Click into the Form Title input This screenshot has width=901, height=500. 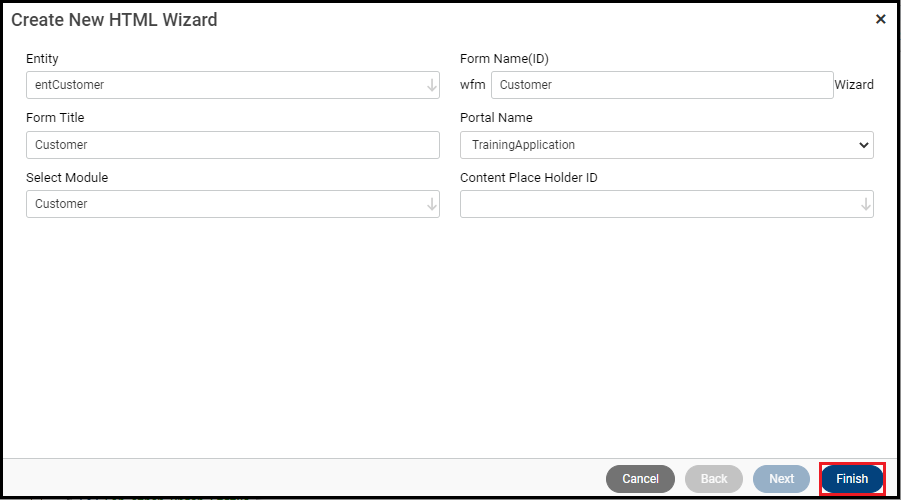click(x=232, y=145)
